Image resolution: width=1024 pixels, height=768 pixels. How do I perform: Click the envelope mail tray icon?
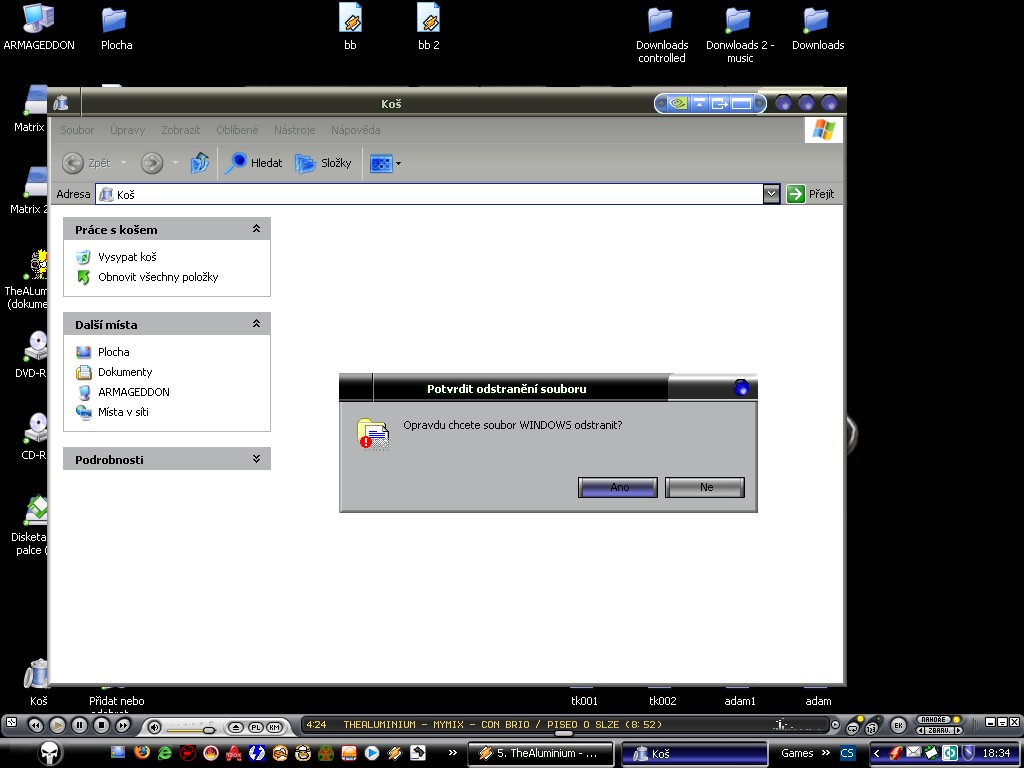click(x=913, y=753)
